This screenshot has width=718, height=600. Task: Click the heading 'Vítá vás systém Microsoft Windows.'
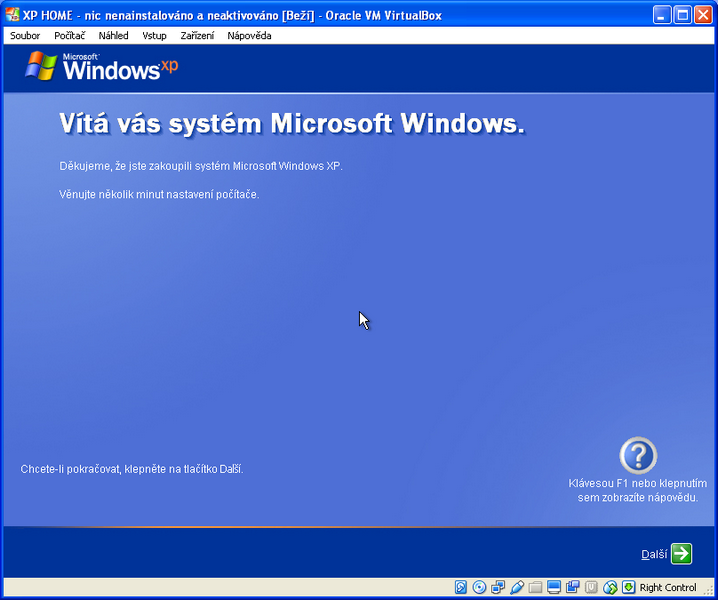(292, 124)
